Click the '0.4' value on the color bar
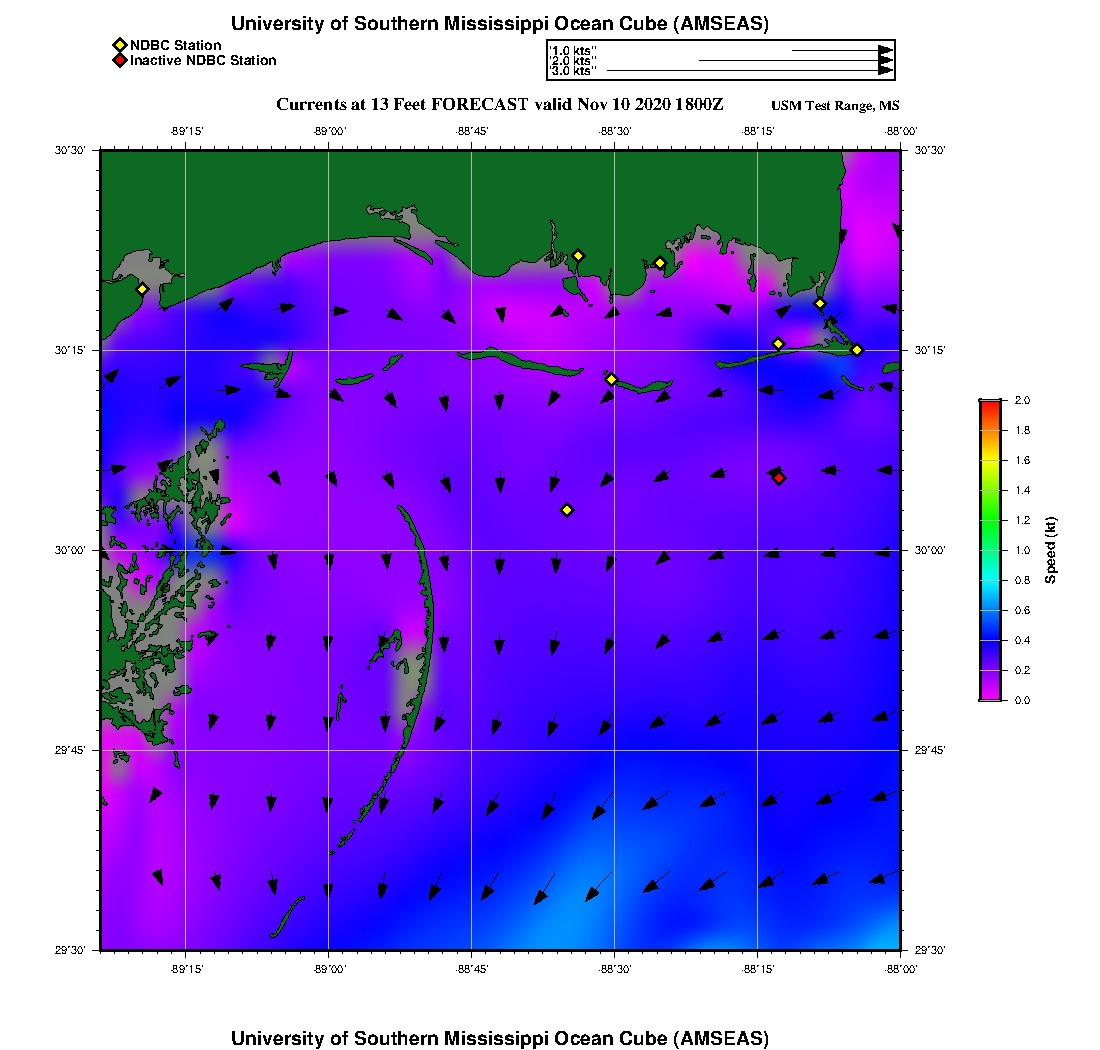 tap(1022, 640)
